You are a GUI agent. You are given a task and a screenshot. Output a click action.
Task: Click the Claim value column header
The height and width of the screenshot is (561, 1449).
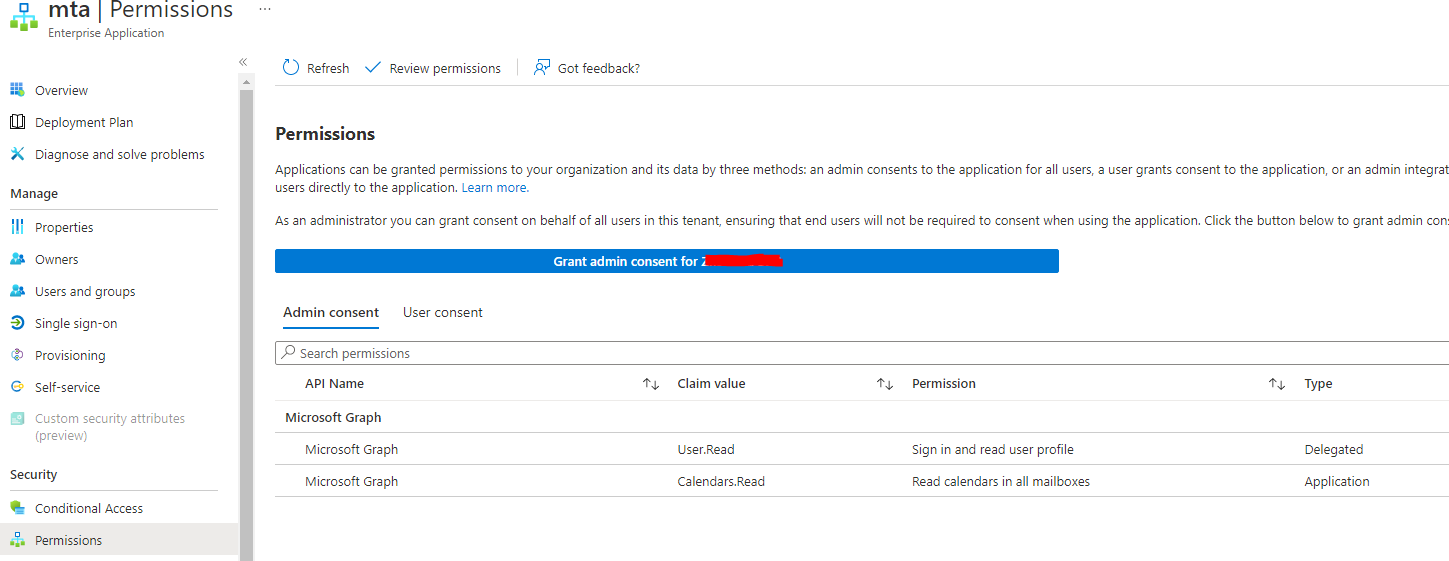tap(711, 384)
